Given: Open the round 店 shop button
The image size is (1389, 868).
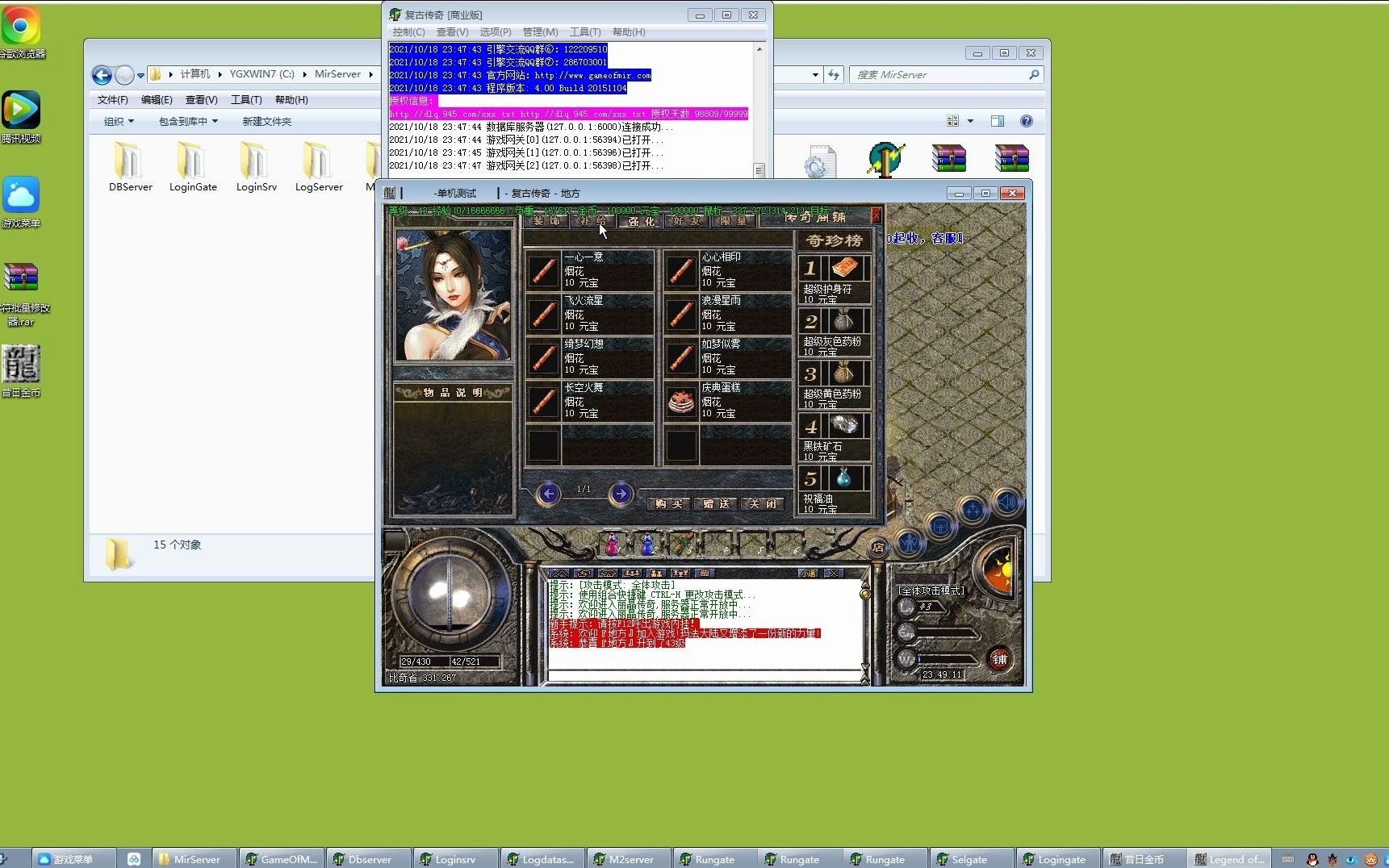Looking at the screenshot, I should pos(877,547).
